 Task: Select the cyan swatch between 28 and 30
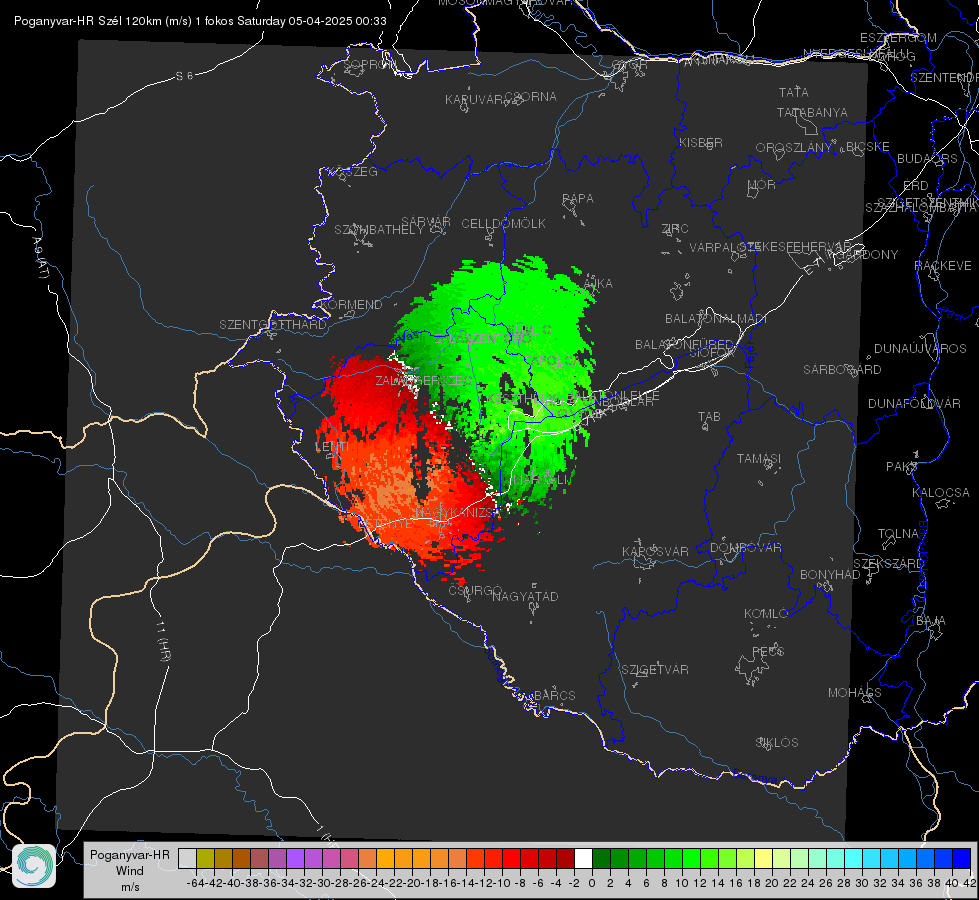coord(854,858)
